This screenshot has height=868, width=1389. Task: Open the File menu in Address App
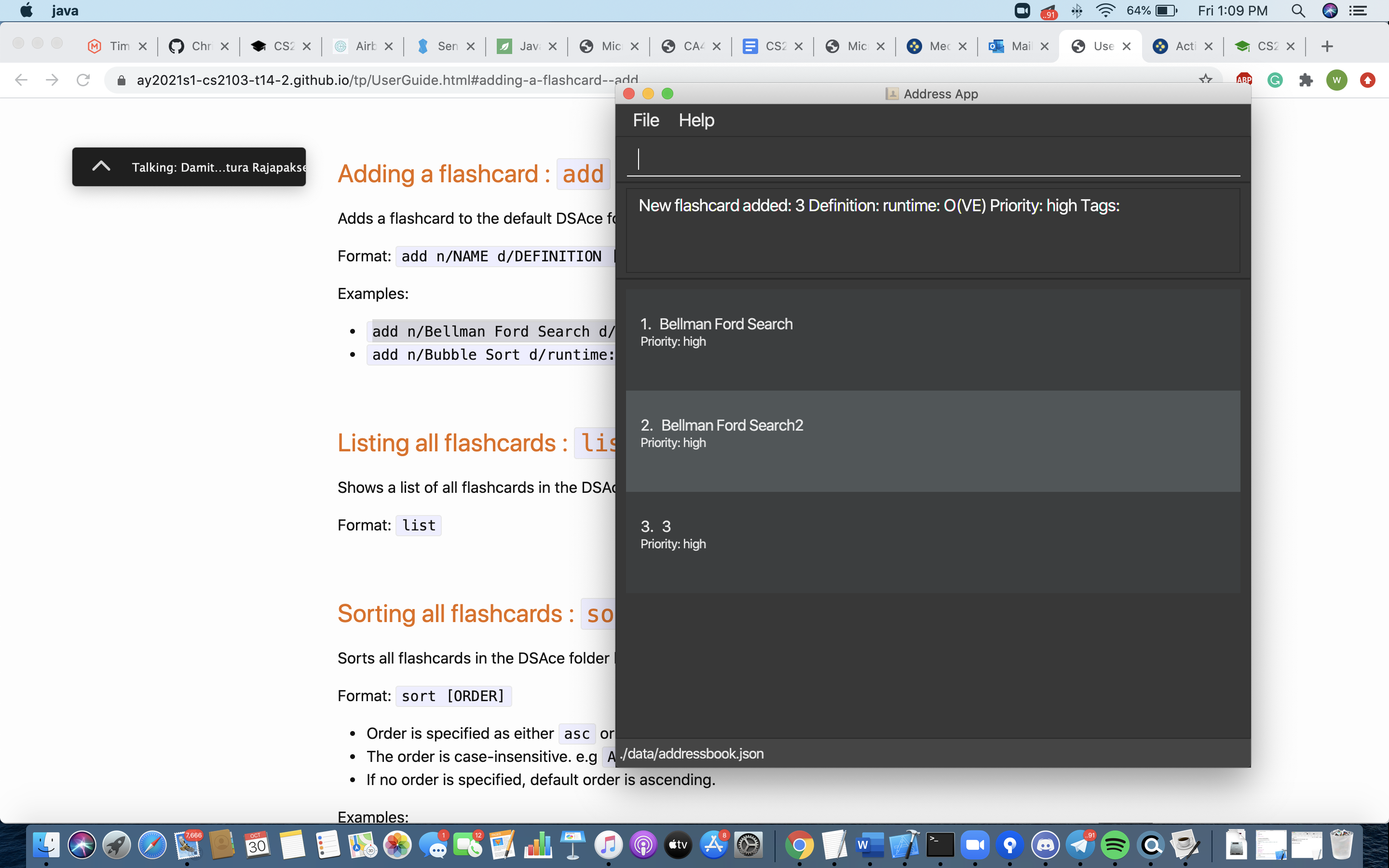646,120
